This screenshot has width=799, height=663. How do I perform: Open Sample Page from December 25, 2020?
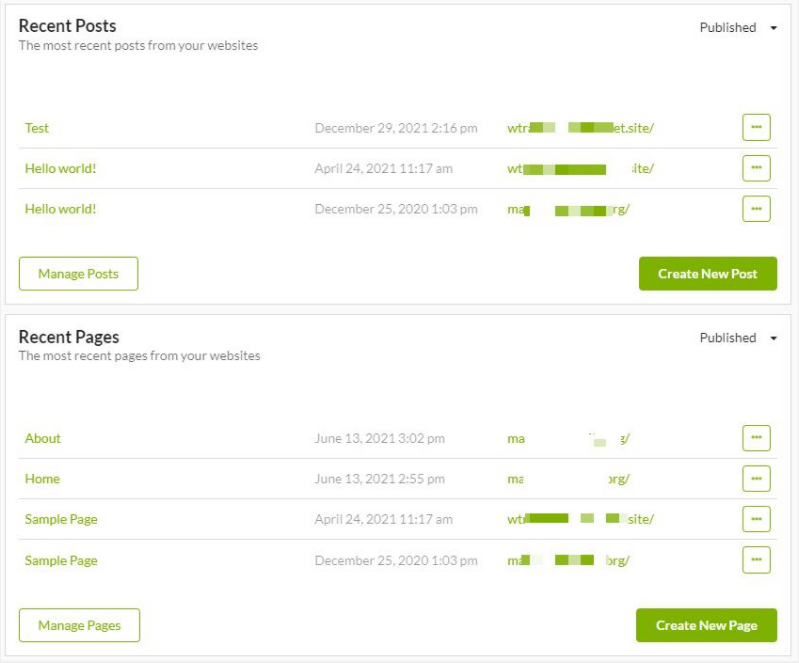pyautogui.click(x=61, y=561)
